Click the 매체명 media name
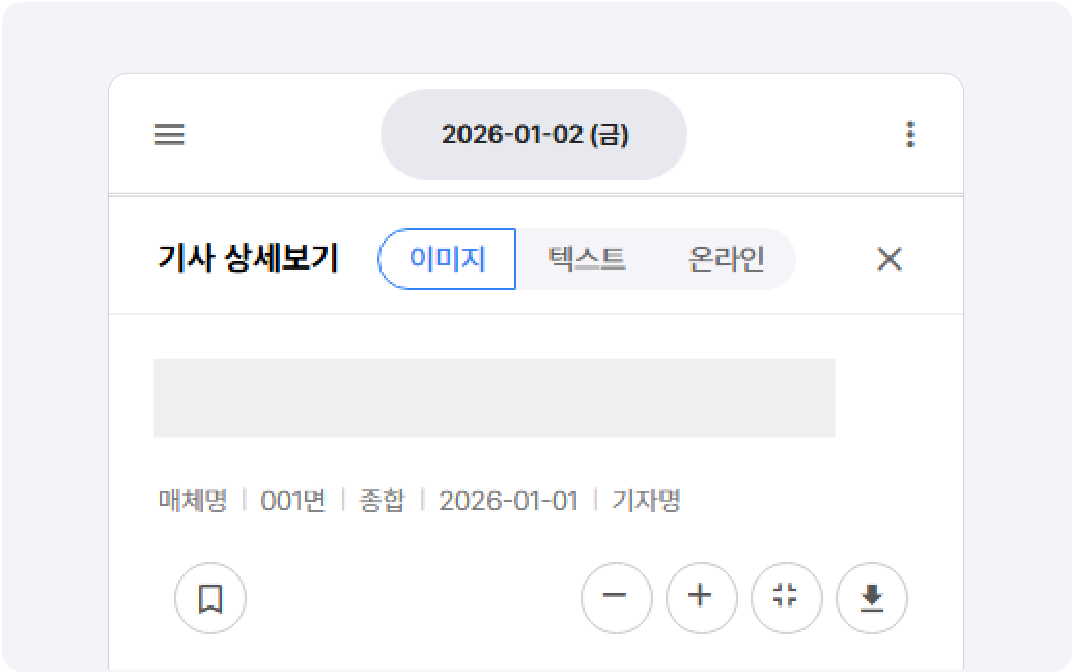The width and height of the screenshot is (1072, 672). 190,500
